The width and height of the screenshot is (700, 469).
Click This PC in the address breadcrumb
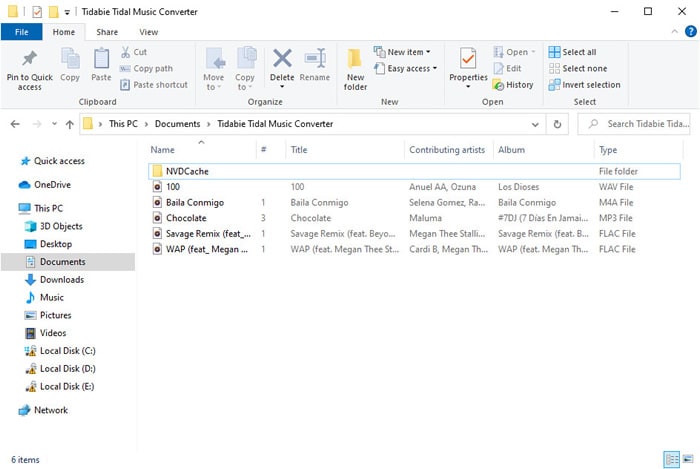(123, 124)
